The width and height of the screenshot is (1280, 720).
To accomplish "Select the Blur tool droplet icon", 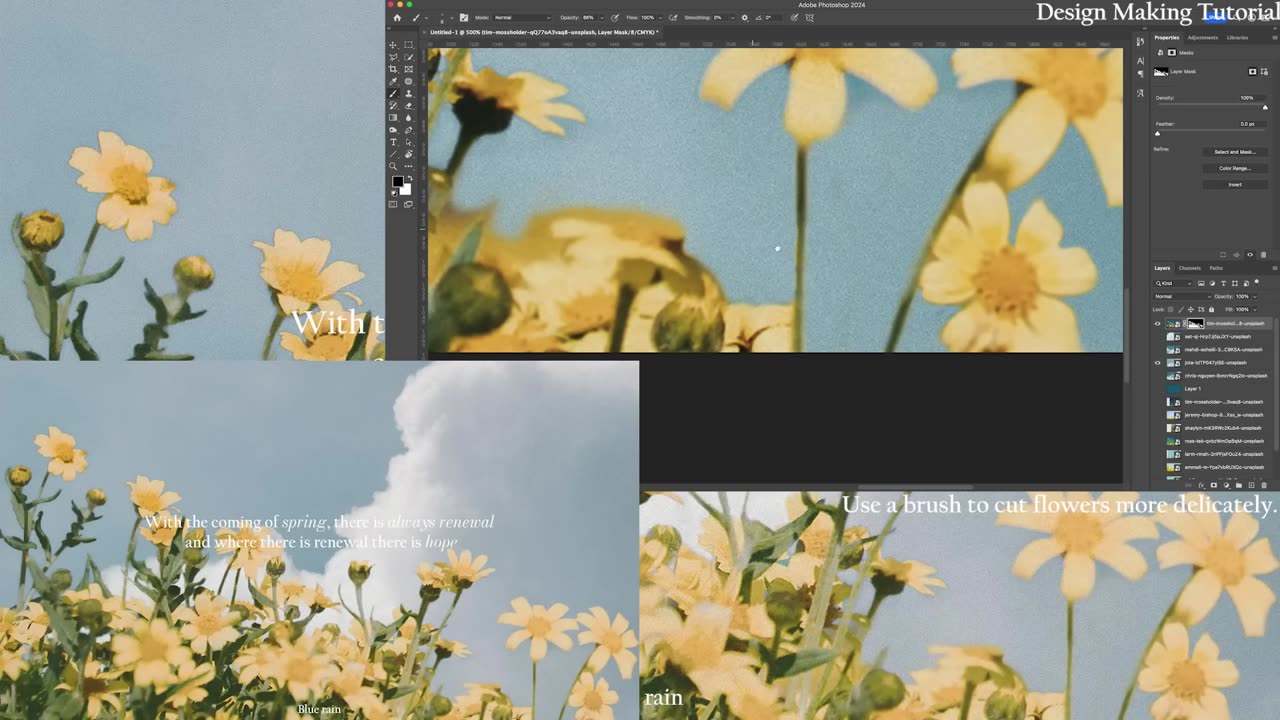I will tap(408, 117).
